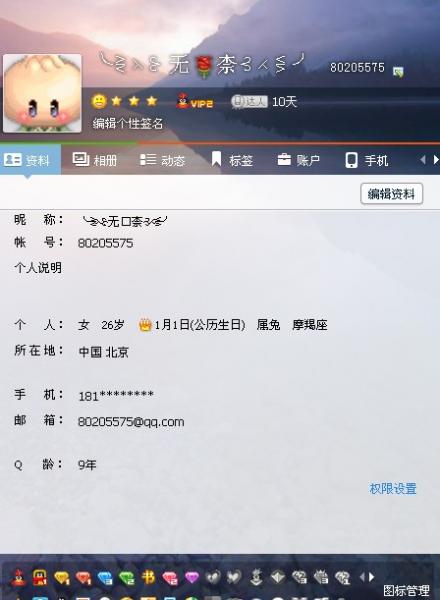
Task: Click the yellow diamond icon in bottom bar
Action: [x=61, y=577]
